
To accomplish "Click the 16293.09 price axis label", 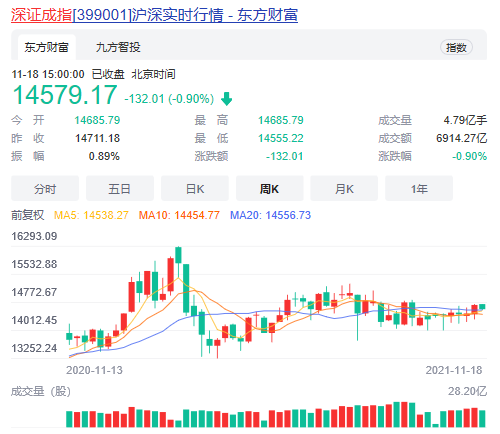I will click(x=34, y=236).
